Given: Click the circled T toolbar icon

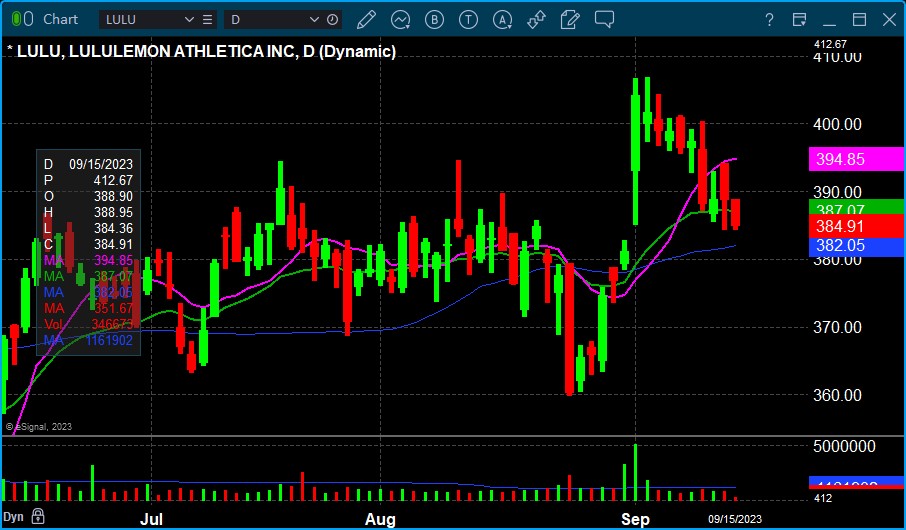Looking at the screenshot, I should (468, 19).
